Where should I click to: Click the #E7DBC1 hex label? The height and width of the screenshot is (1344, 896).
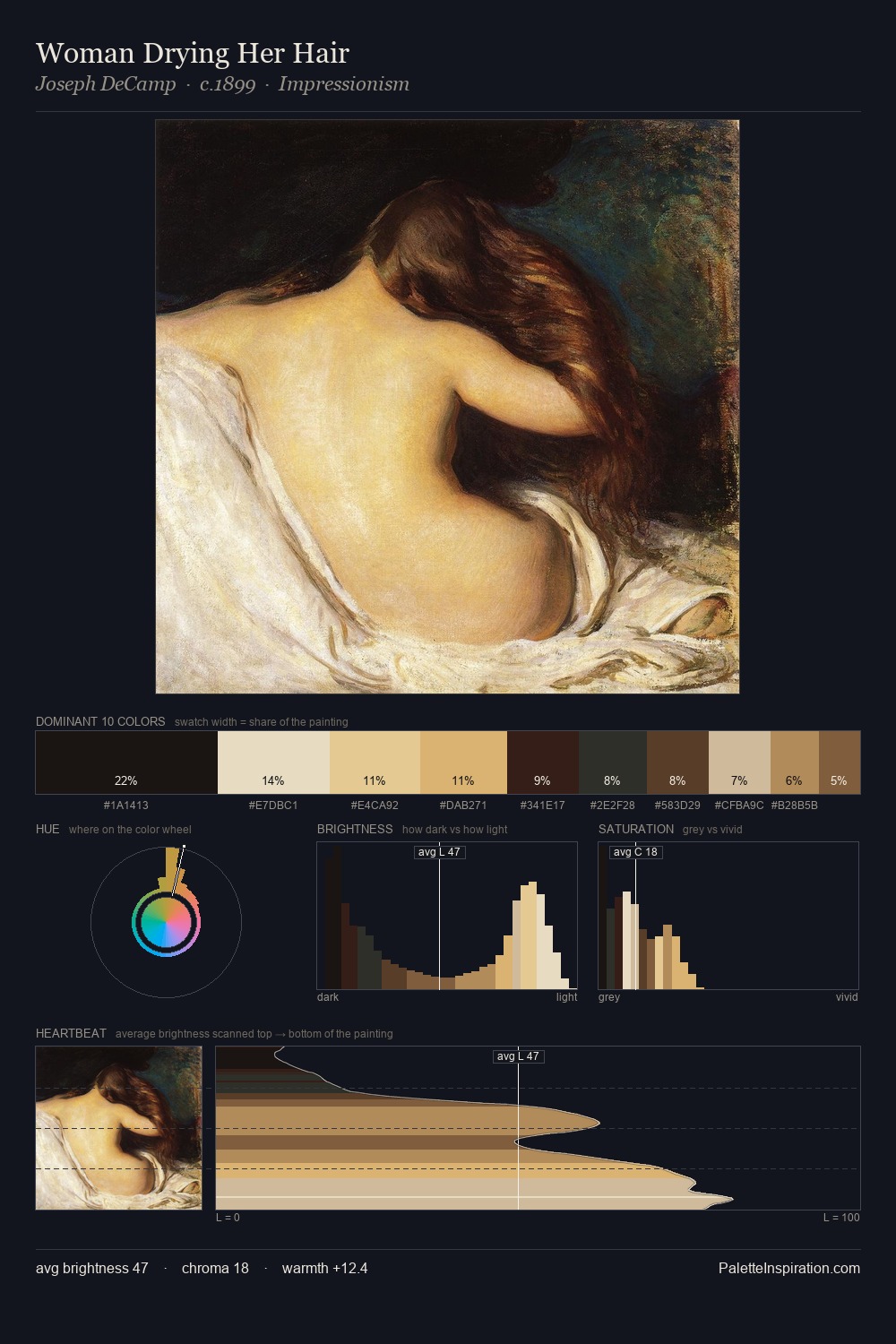click(273, 806)
